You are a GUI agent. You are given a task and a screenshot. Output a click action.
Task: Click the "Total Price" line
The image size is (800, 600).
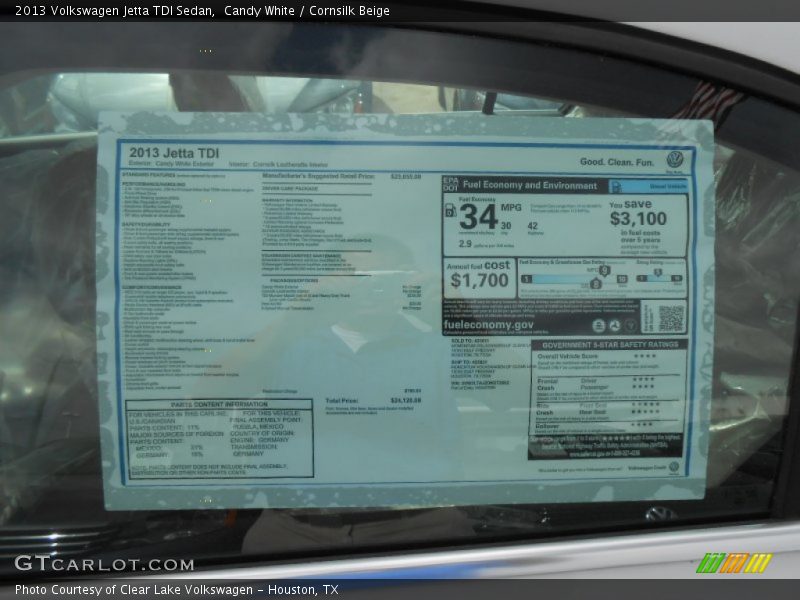[x=373, y=401]
